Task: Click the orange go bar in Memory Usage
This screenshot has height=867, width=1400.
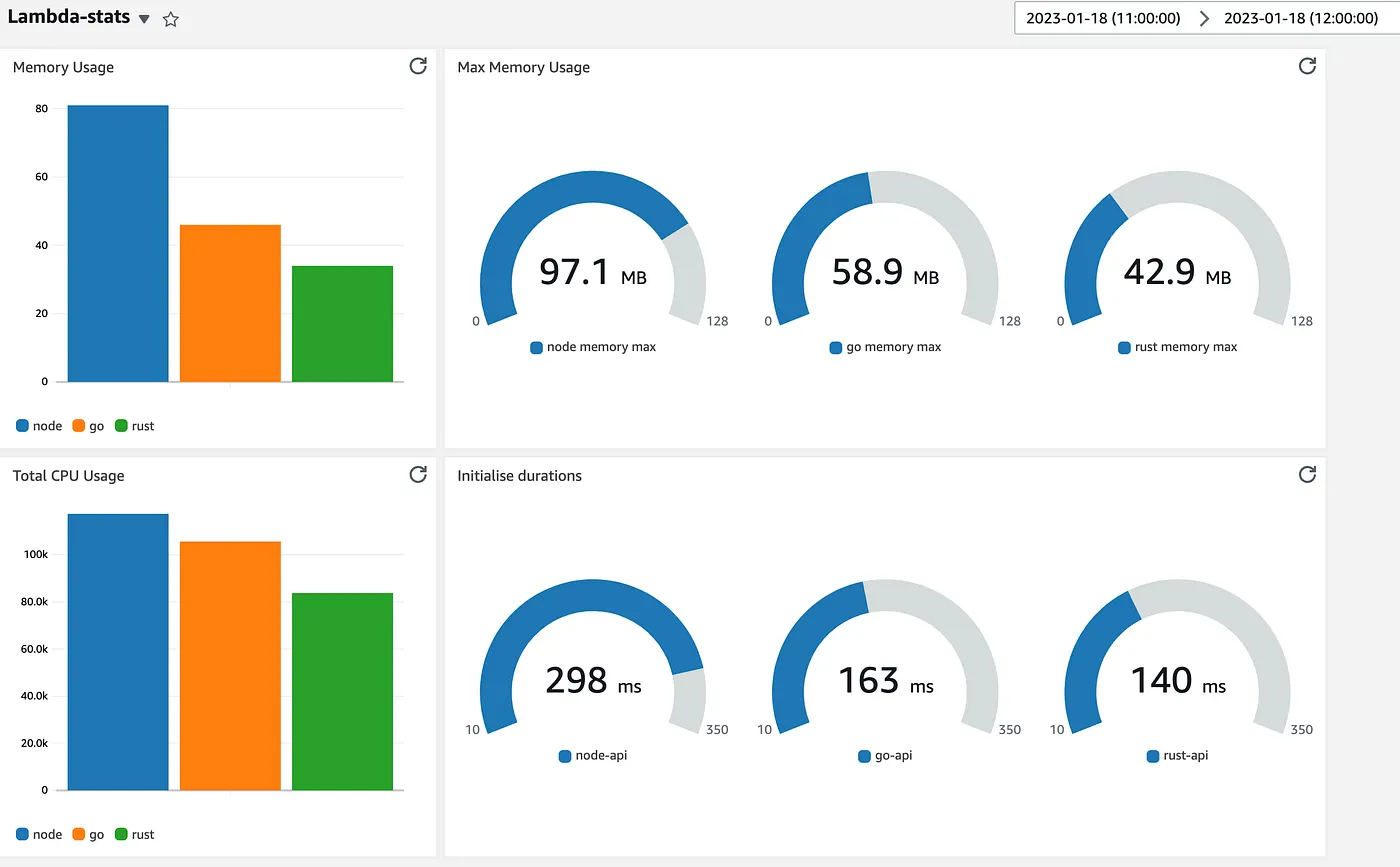Action: coord(230,303)
